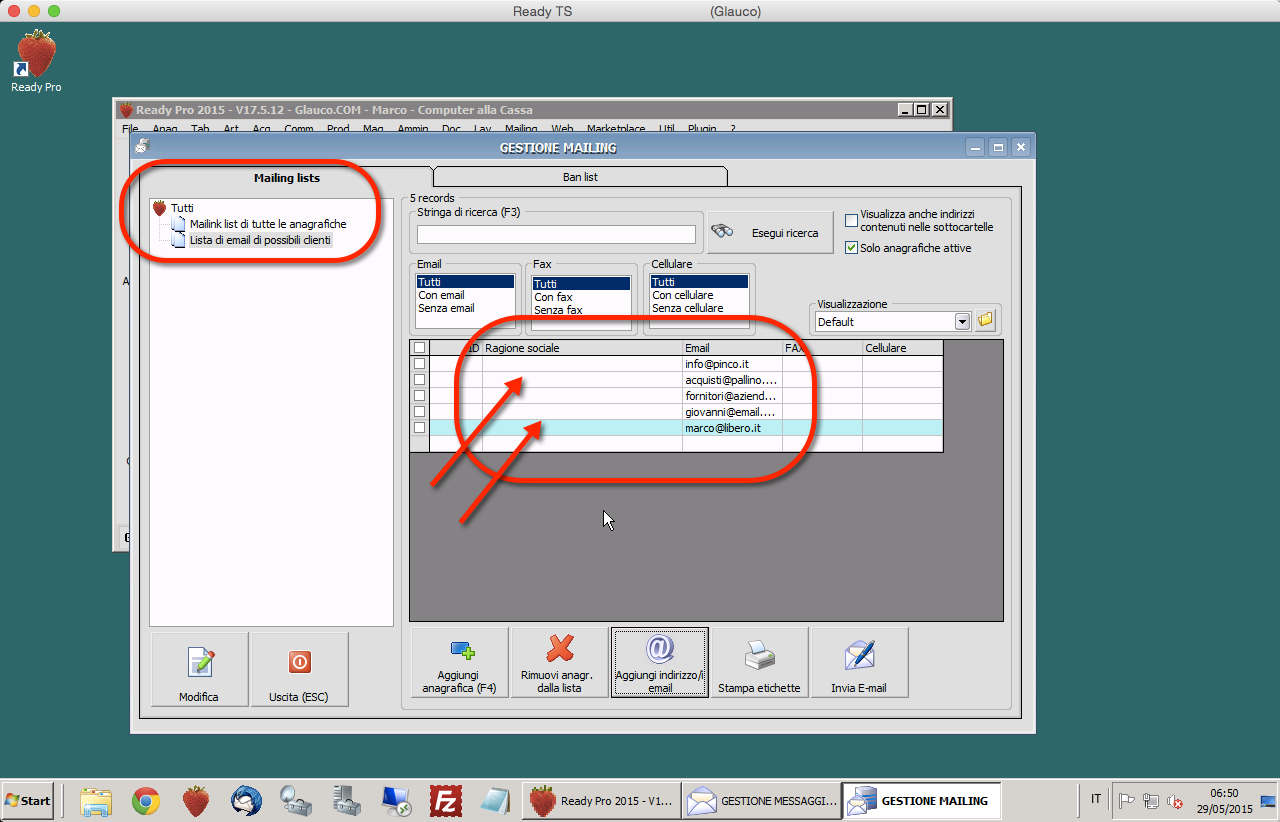Viewport: 1280px width, 822px height.
Task: Select Senza fax in Fax filter
Action: pyautogui.click(x=582, y=310)
